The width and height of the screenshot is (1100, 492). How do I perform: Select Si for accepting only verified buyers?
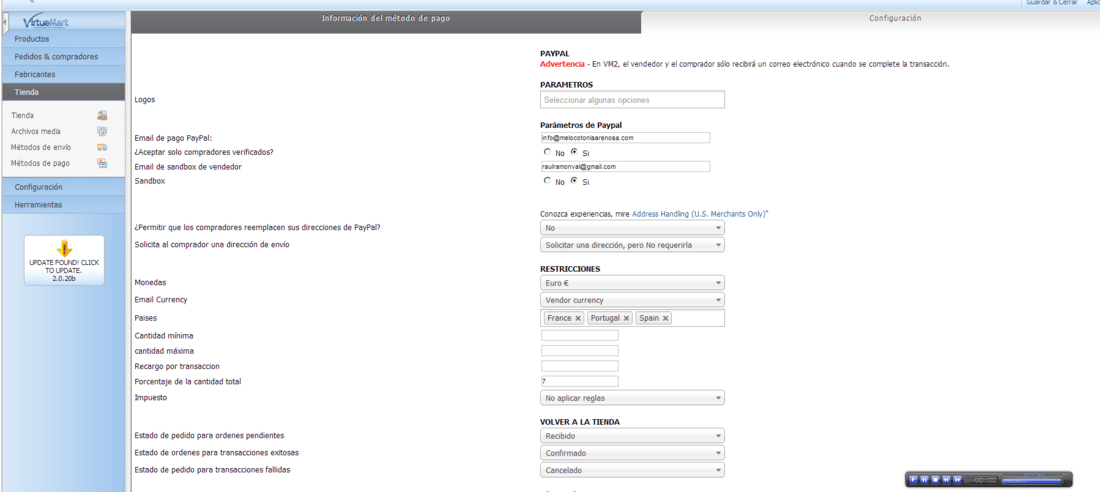click(x=575, y=152)
